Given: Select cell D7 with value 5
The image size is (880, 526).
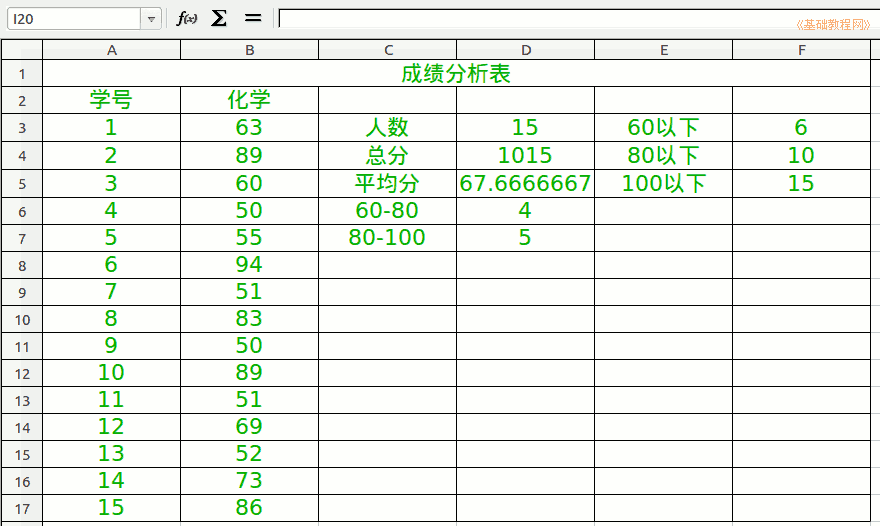Looking at the screenshot, I should click(x=526, y=238).
